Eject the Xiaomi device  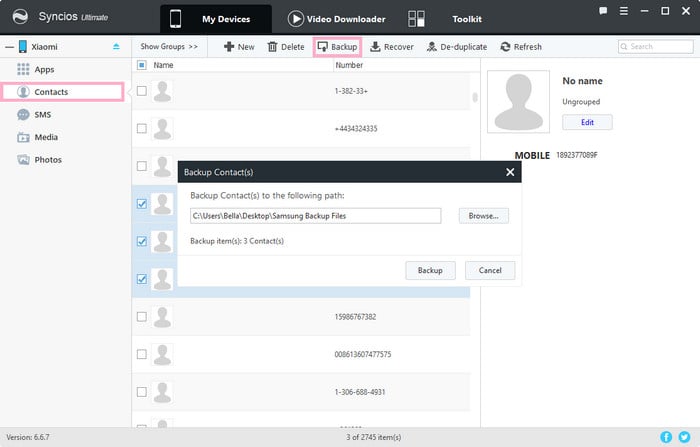[x=116, y=46]
